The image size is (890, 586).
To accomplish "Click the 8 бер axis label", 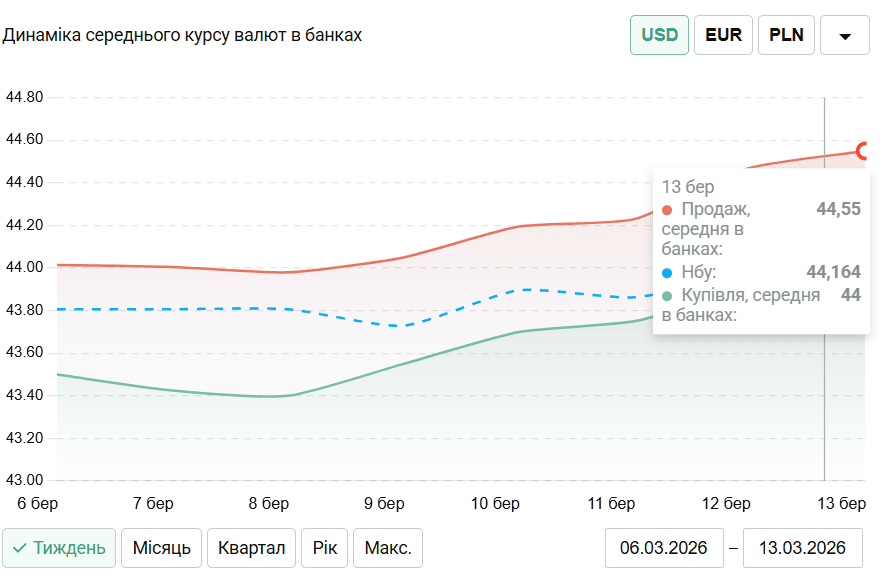I will tap(267, 502).
